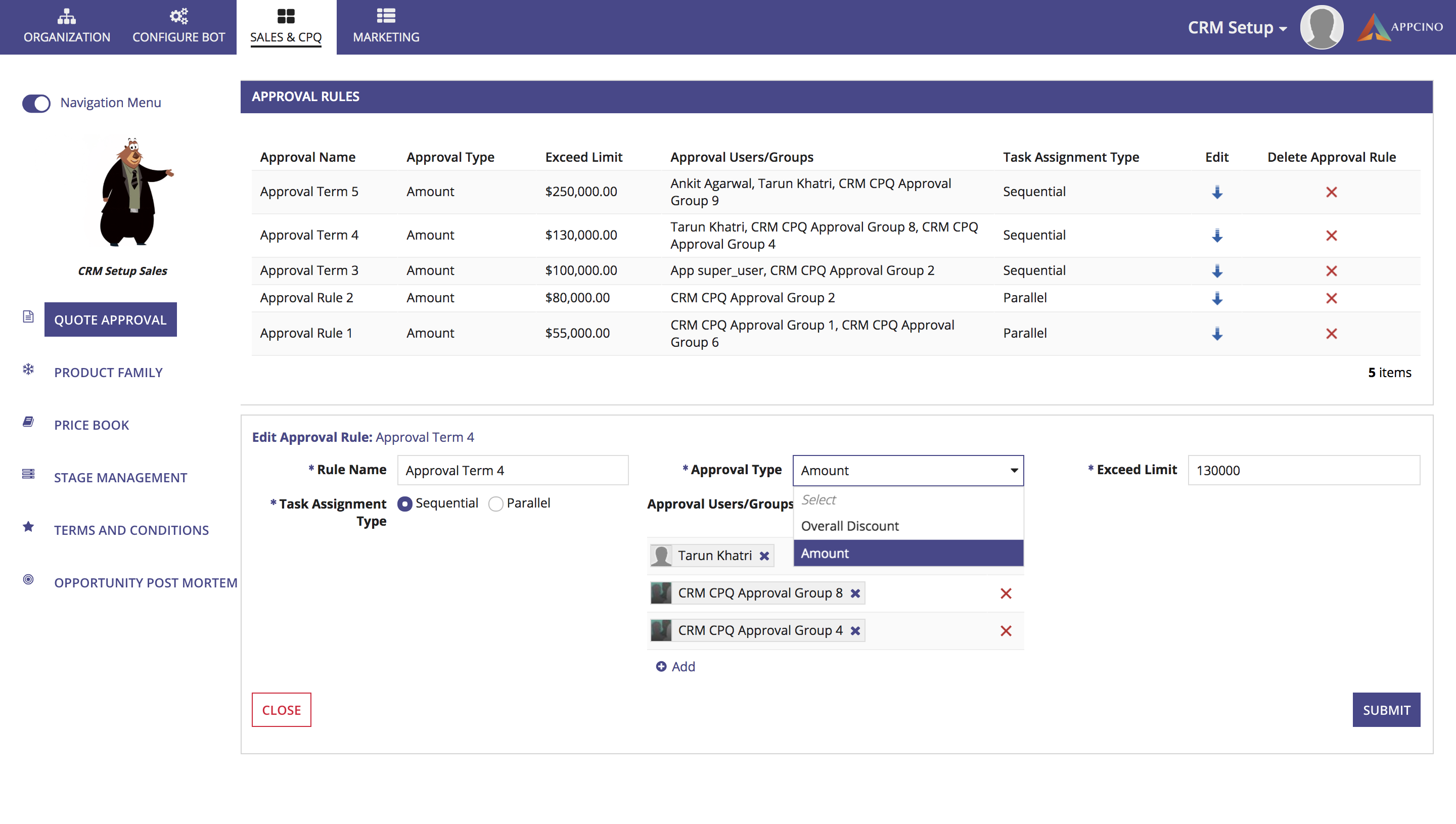Remove CRM CPQ Approval Group 4 chip
Image resolution: width=1456 pixels, height=824 pixels.
(x=855, y=630)
